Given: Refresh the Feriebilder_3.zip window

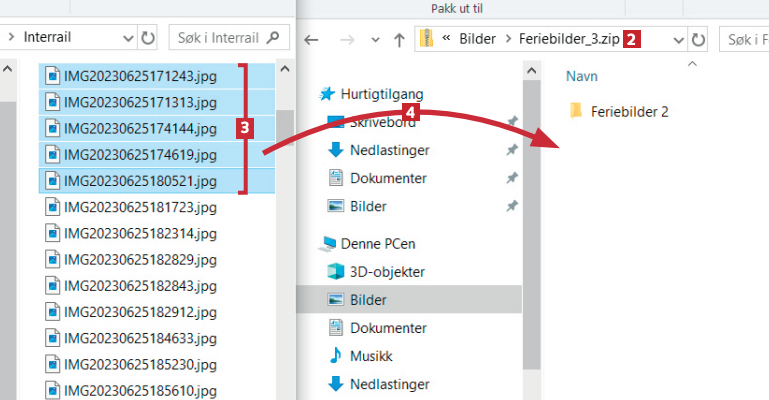Looking at the screenshot, I should [698, 39].
